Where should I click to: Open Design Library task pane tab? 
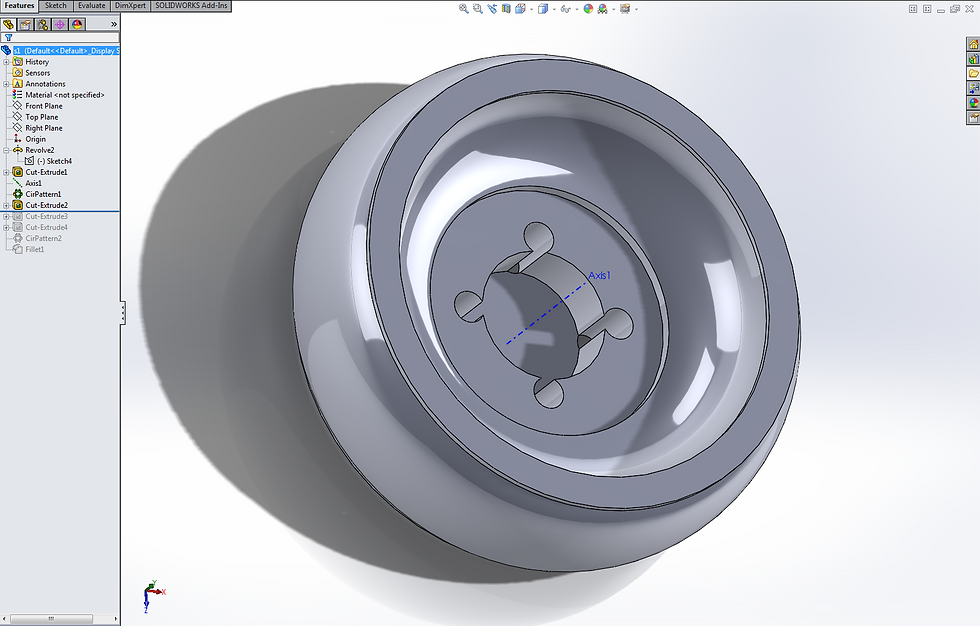tap(973, 59)
